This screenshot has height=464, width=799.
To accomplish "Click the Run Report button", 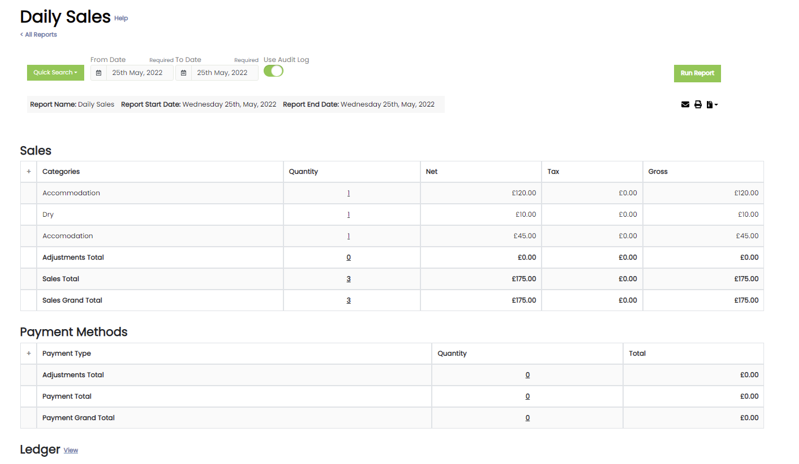I will point(697,73).
